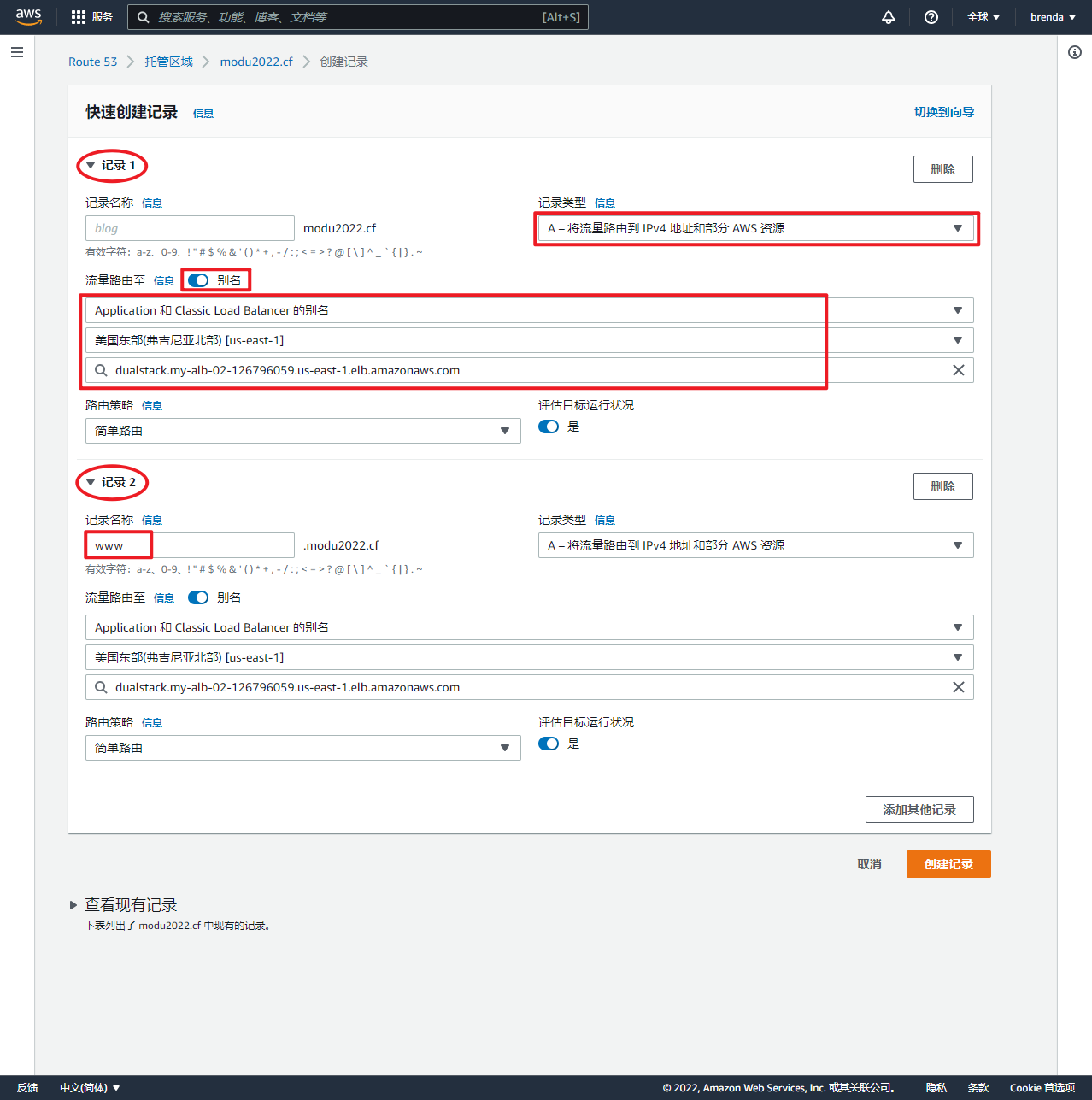Image resolution: width=1092 pixels, height=1100 pixels.
Task: Open the brenda account menu
Action: (x=1053, y=17)
